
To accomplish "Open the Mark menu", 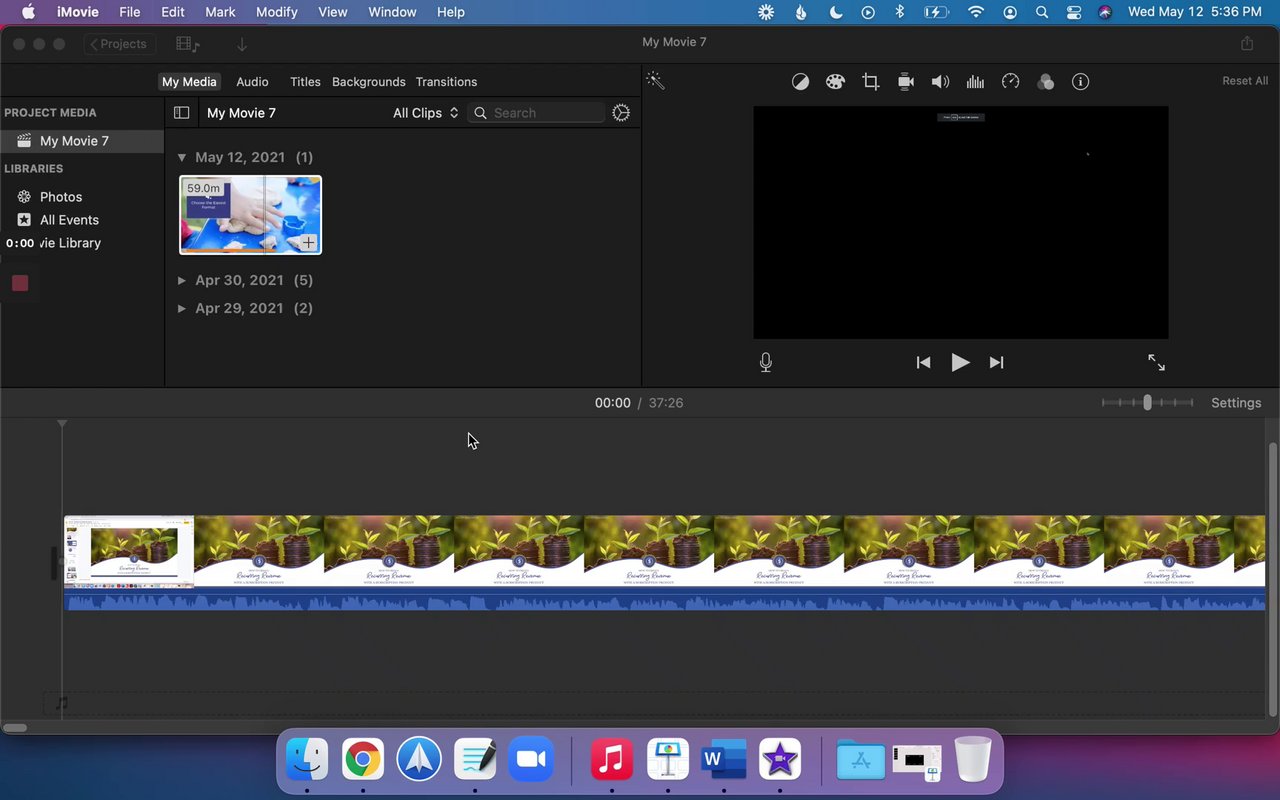I will point(220,12).
